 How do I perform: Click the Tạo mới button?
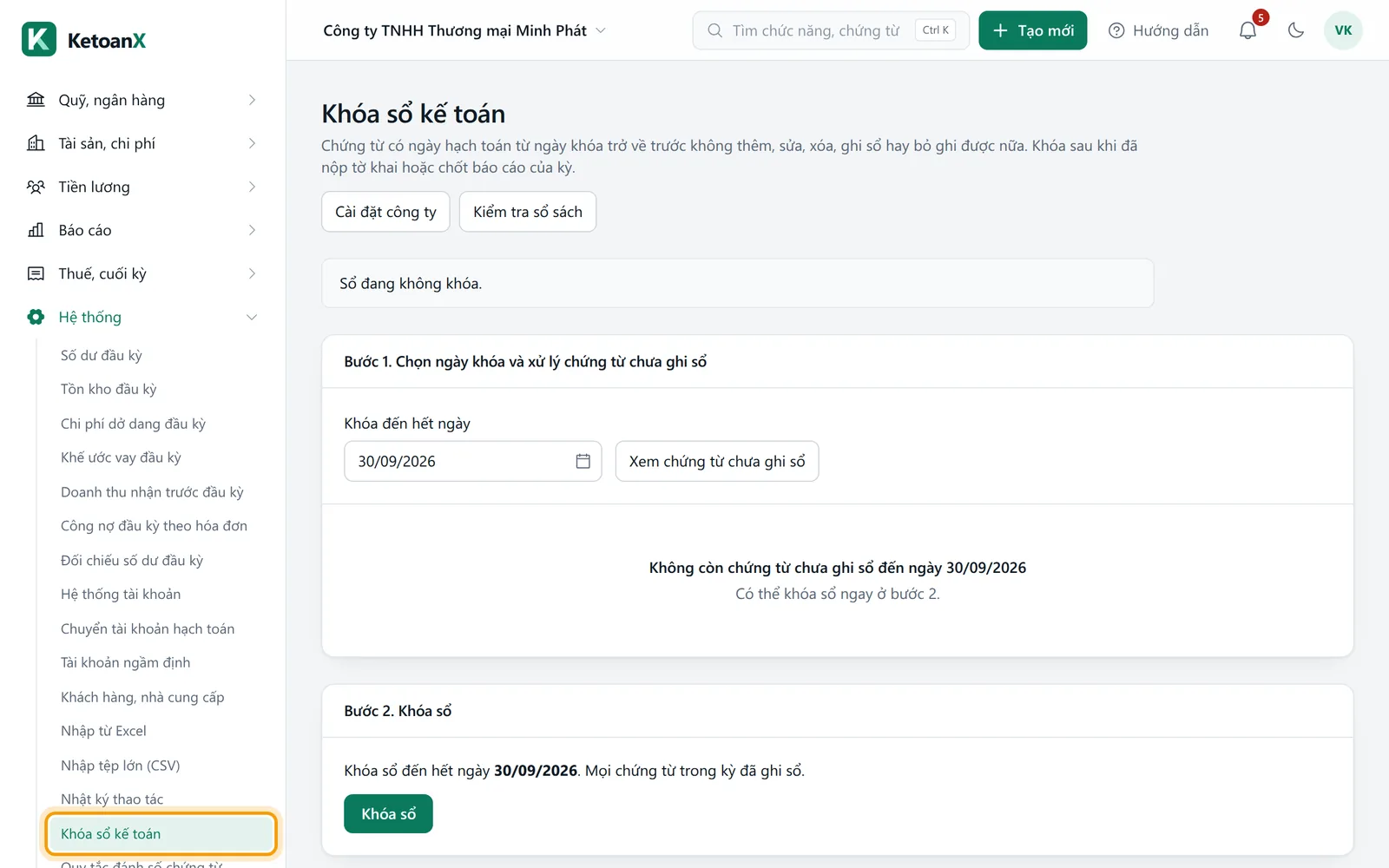click(x=1033, y=30)
